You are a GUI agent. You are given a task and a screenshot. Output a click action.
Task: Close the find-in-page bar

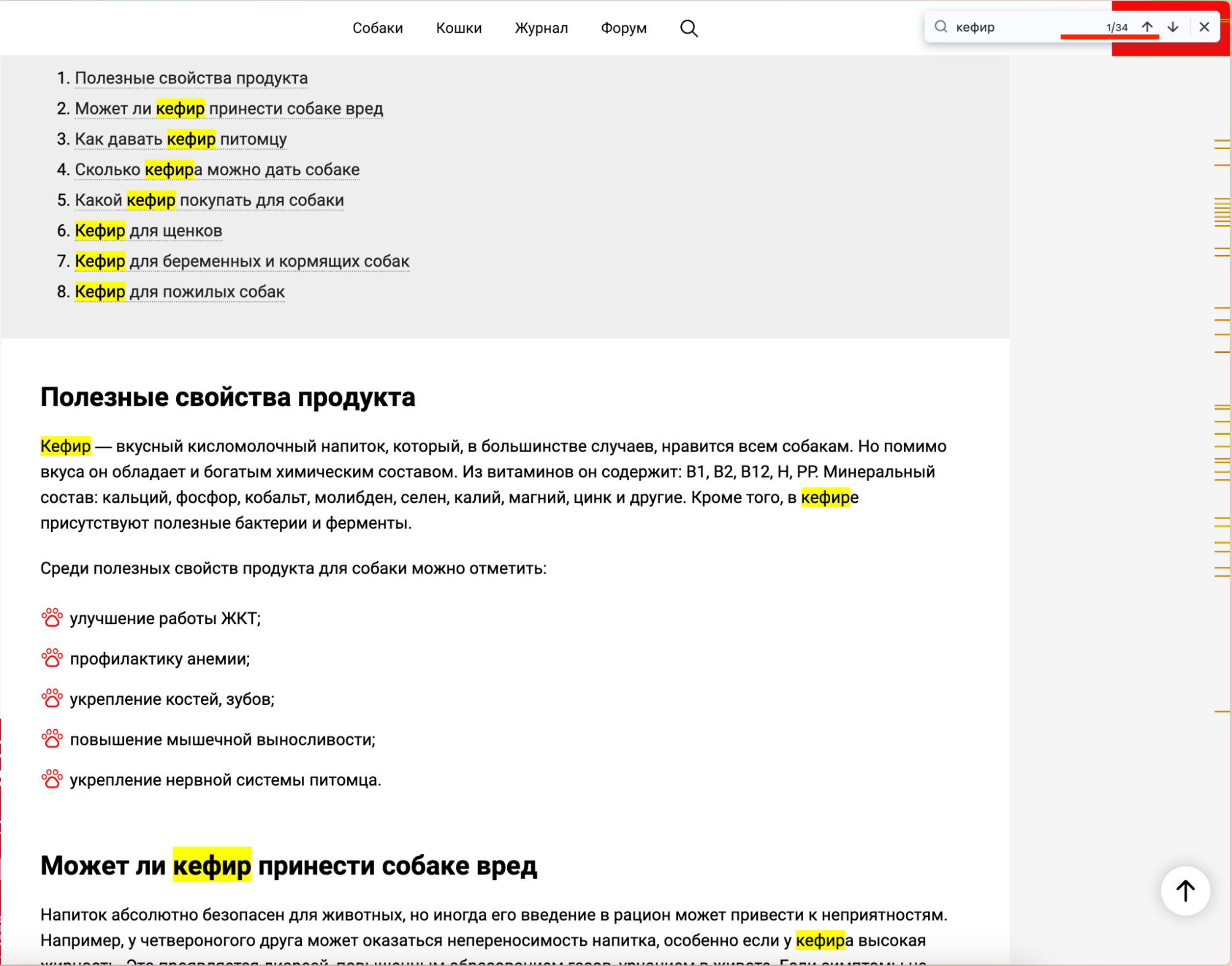coord(1204,27)
